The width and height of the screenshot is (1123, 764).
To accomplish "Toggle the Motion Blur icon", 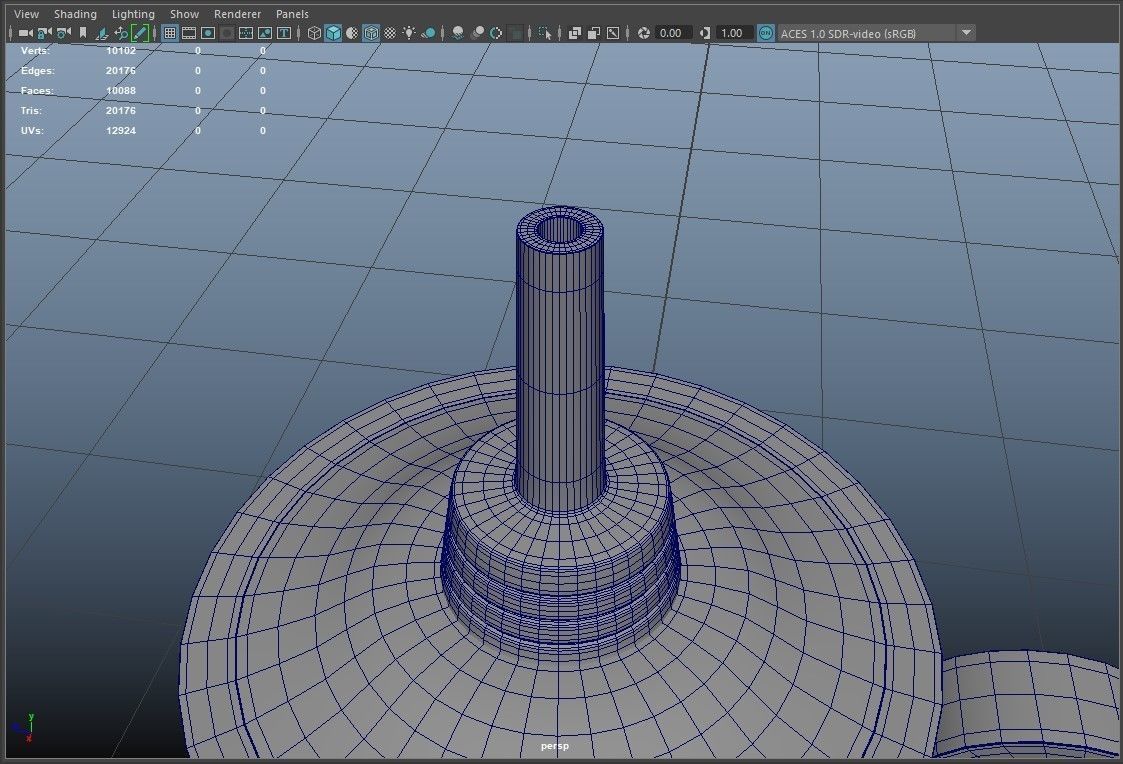I will tap(477, 33).
